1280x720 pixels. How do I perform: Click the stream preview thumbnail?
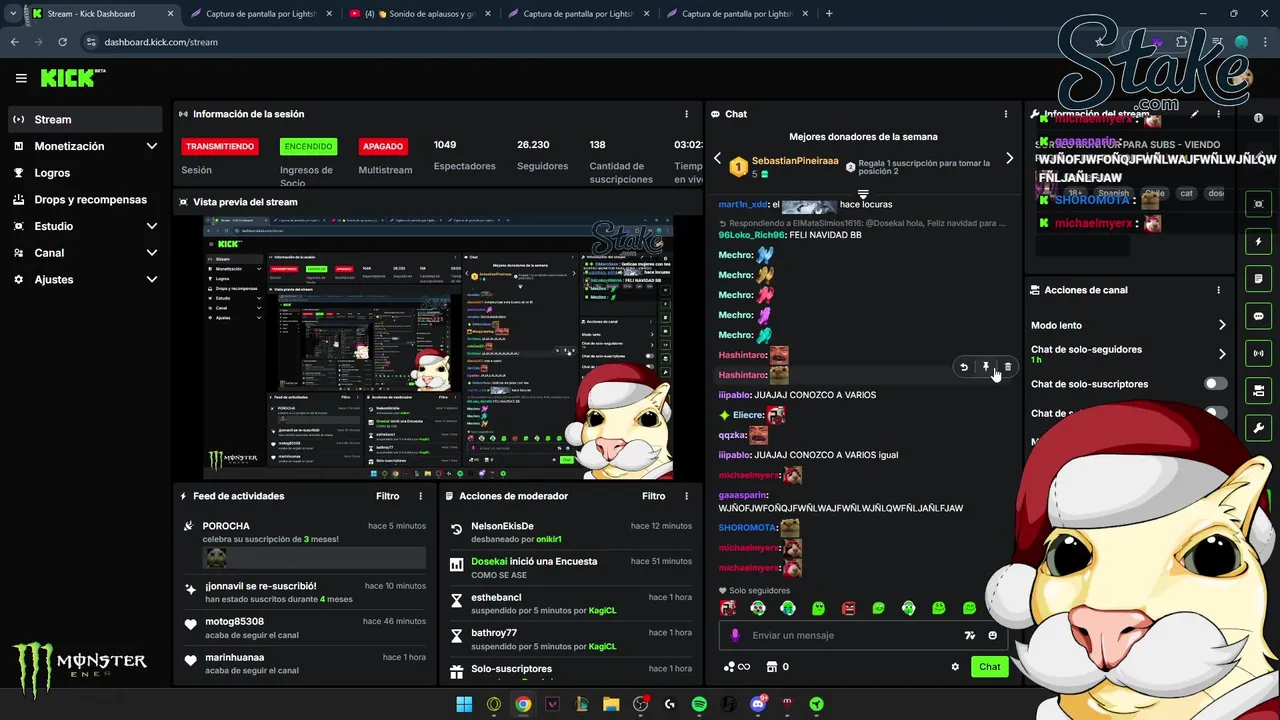coord(438,347)
